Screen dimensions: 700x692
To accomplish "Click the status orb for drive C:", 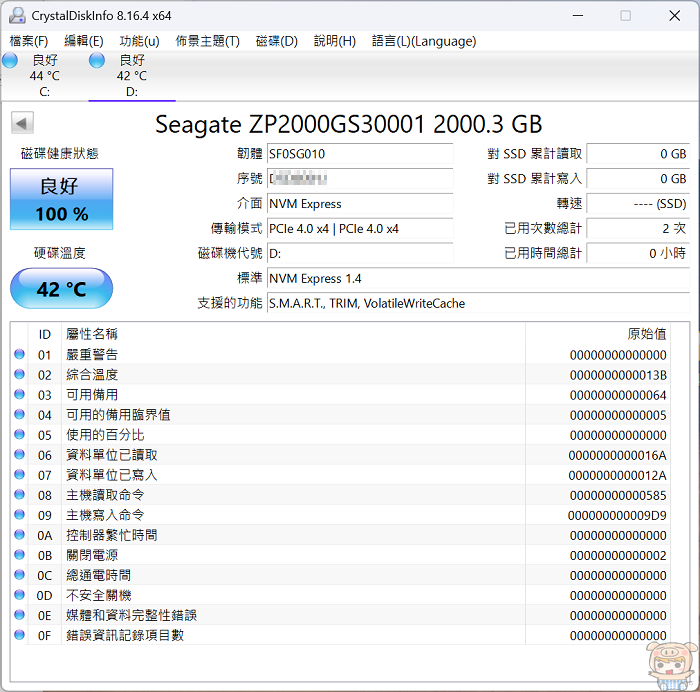I will tap(10, 61).
